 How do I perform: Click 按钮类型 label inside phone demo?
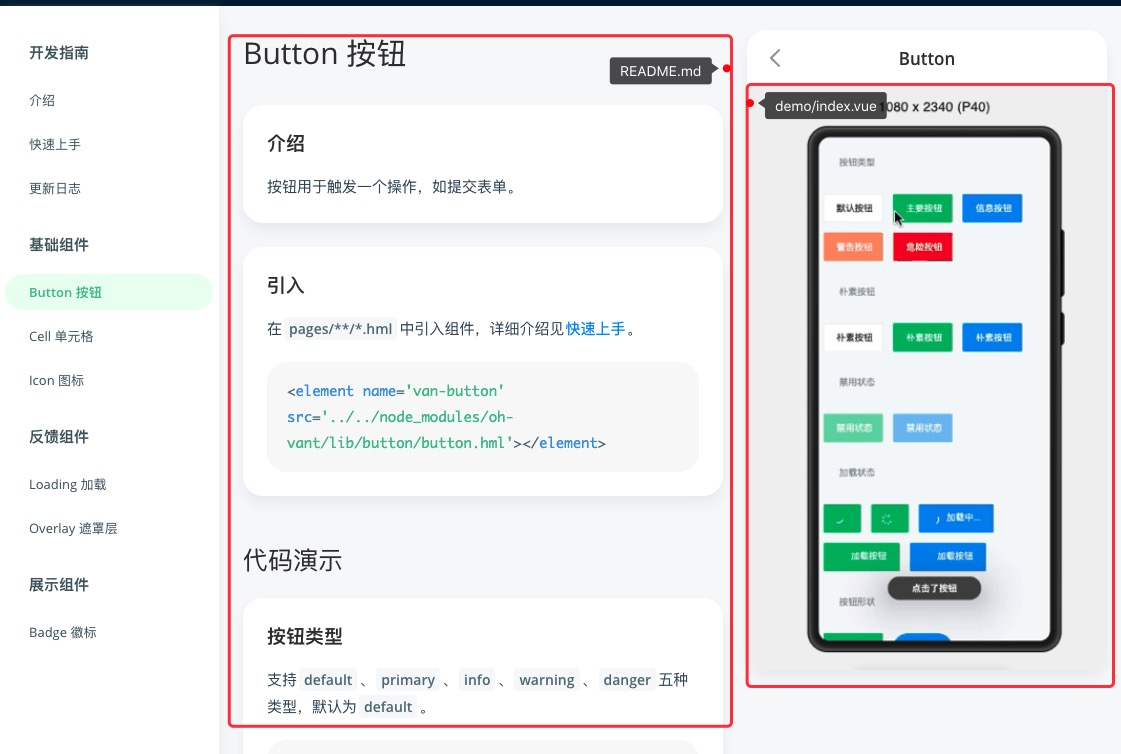point(856,162)
